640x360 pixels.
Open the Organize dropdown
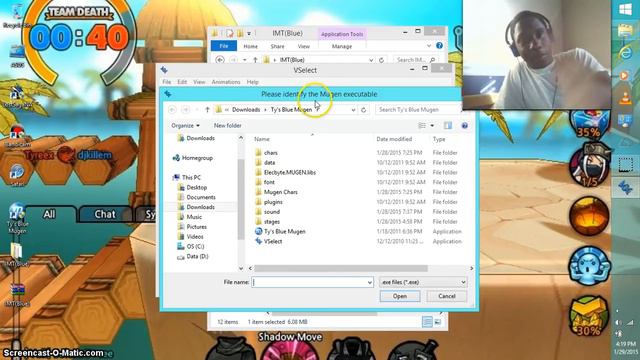tap(185, 126)
